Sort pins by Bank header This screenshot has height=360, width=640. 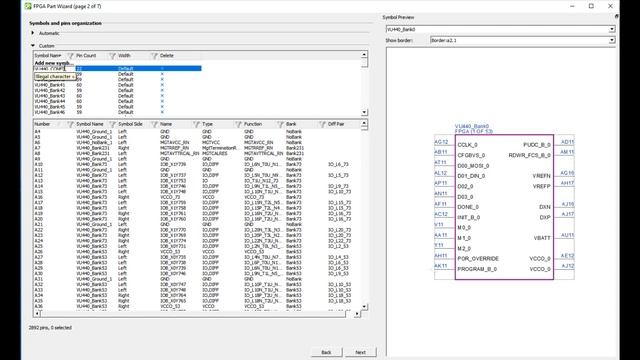click(291, 124)
